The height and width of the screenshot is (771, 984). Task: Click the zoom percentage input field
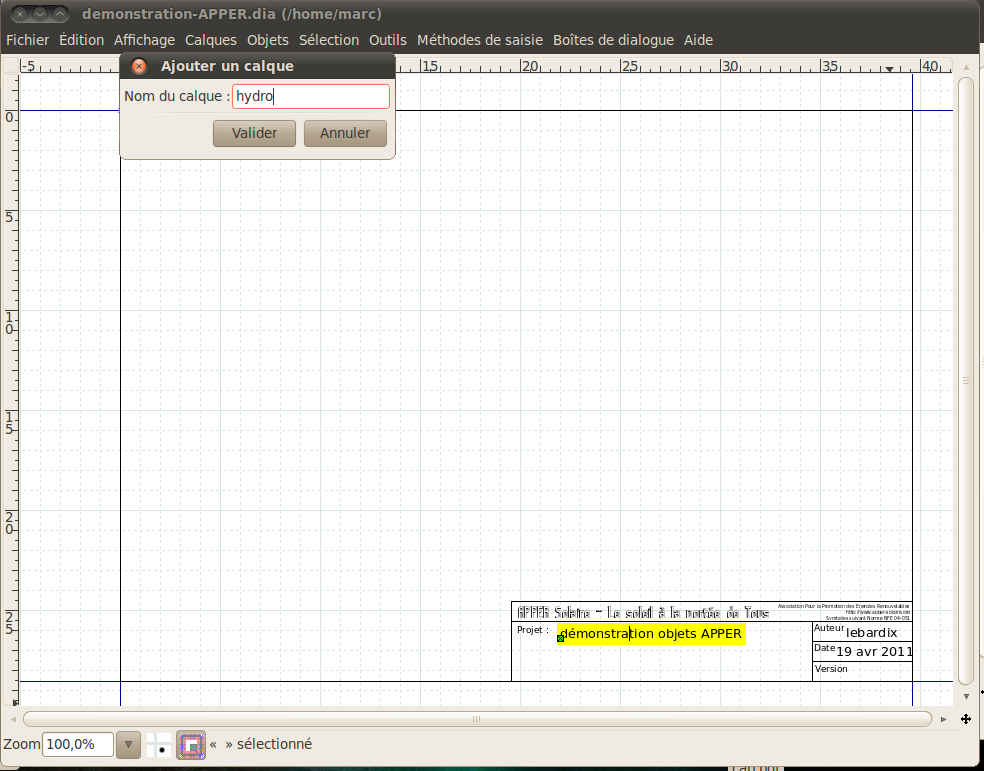[78, 744]
